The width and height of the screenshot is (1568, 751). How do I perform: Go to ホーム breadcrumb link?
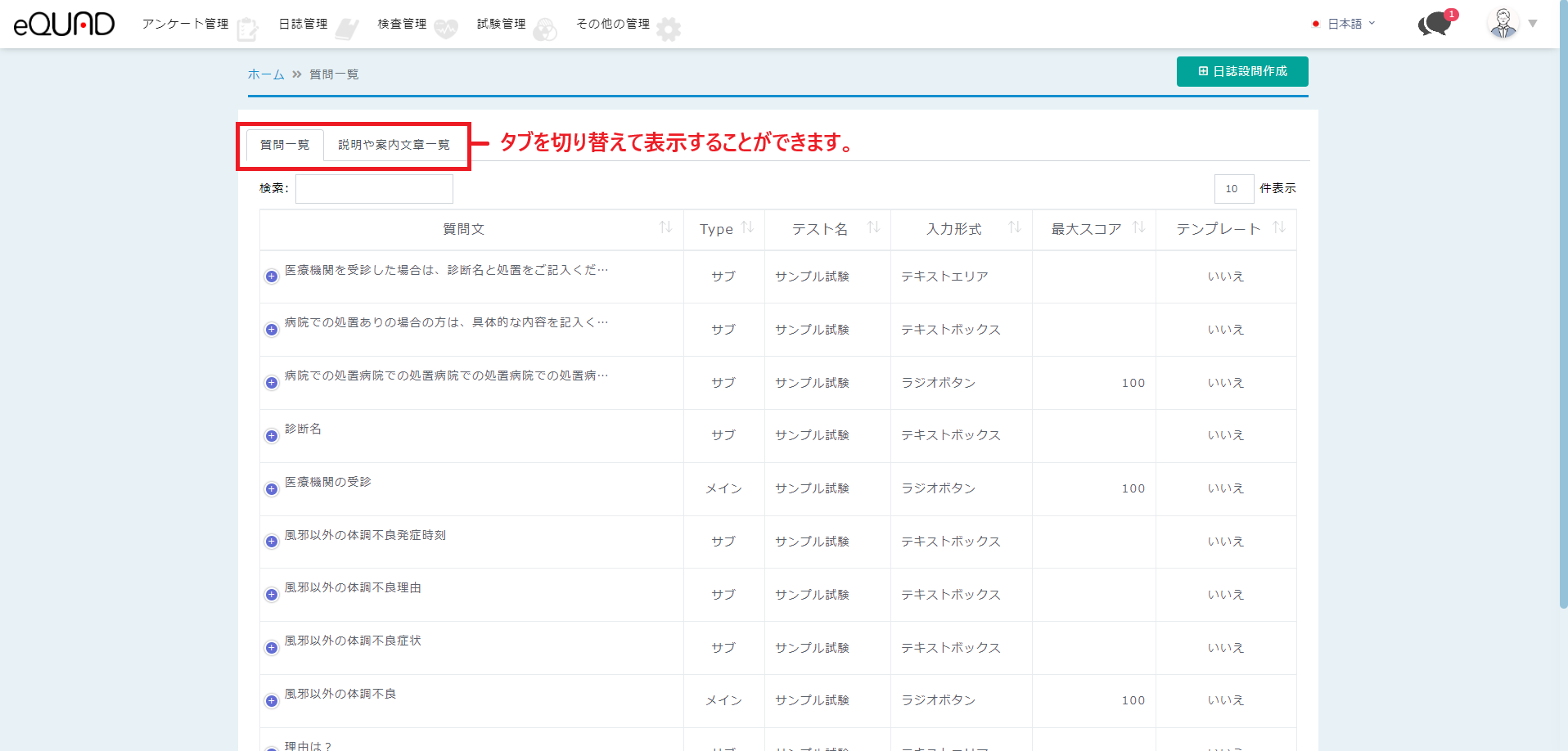tap(266, 74)
